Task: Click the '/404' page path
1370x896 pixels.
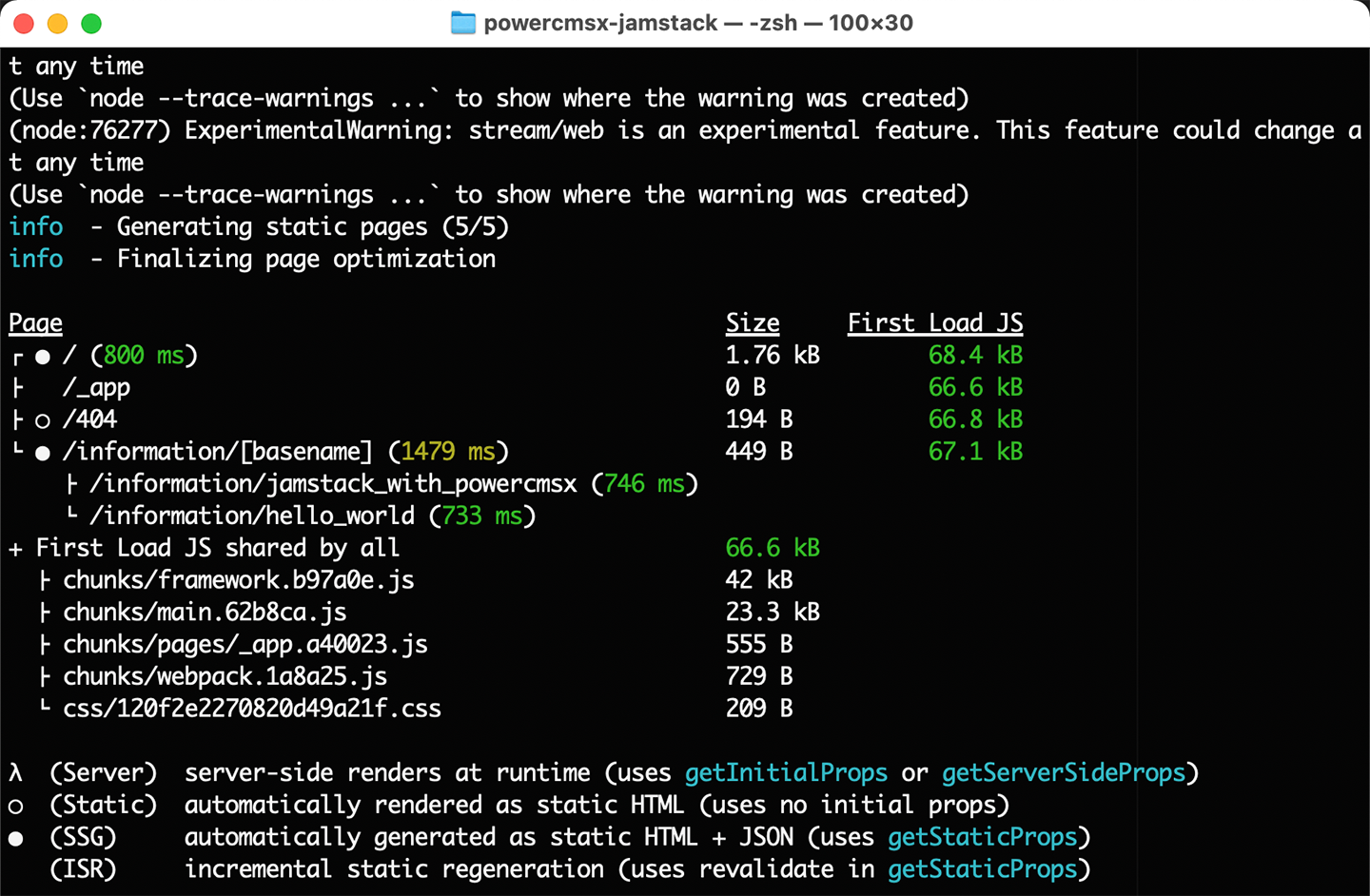Action: (x=90, y=419)
